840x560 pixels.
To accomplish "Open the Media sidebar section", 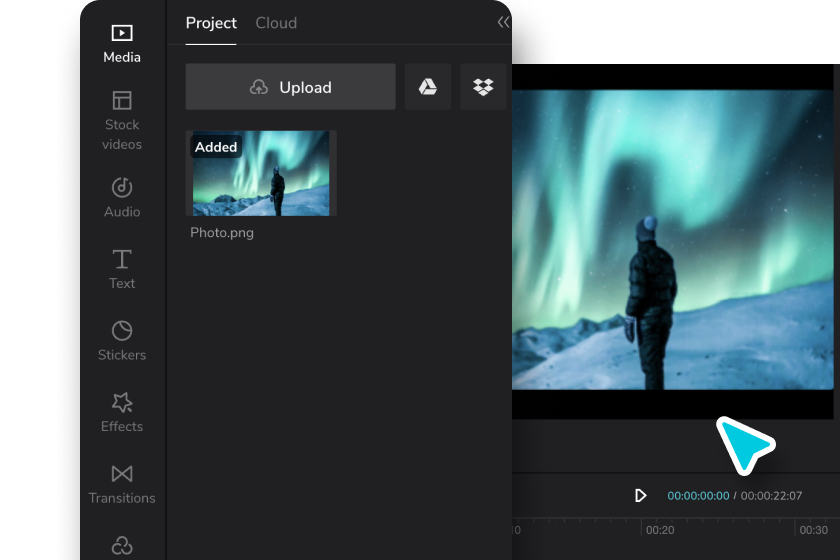I will click(122, 43).
